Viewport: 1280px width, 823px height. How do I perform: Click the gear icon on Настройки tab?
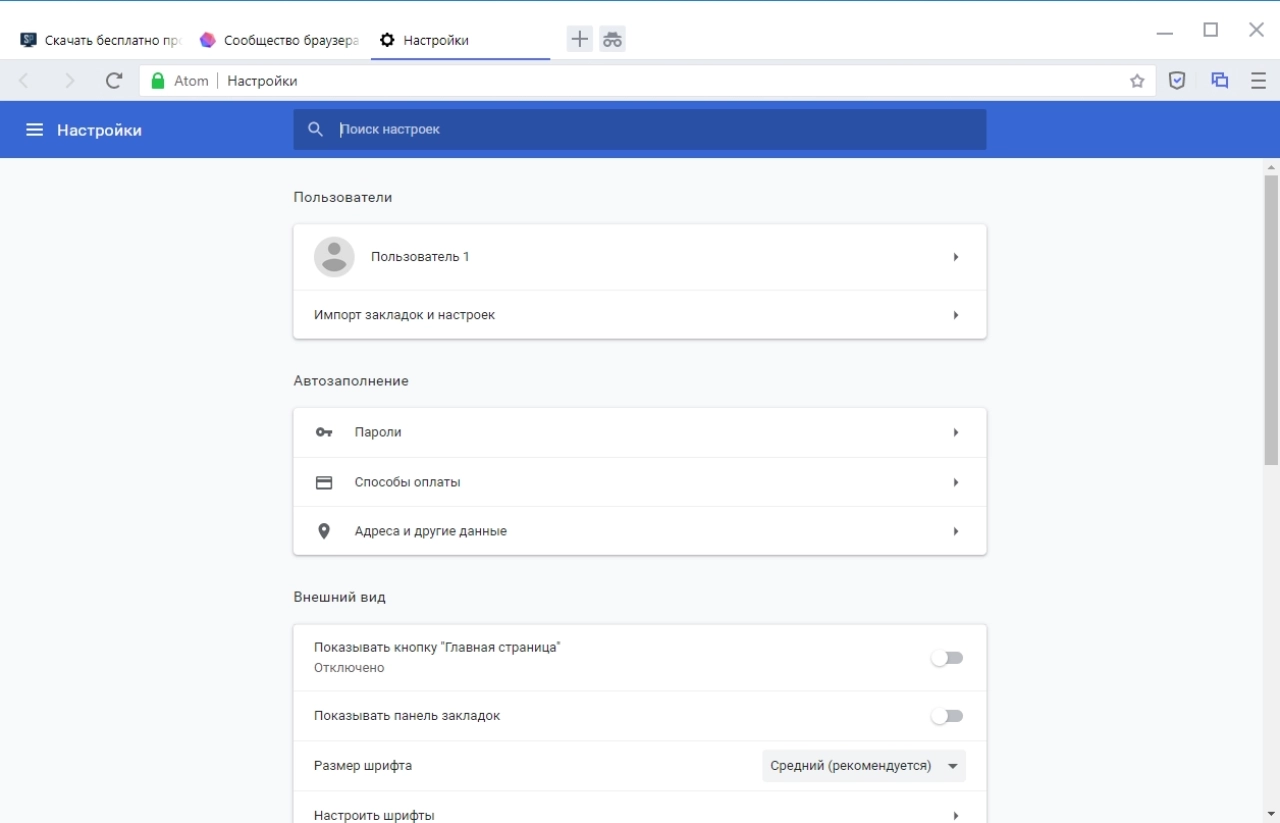388,40
